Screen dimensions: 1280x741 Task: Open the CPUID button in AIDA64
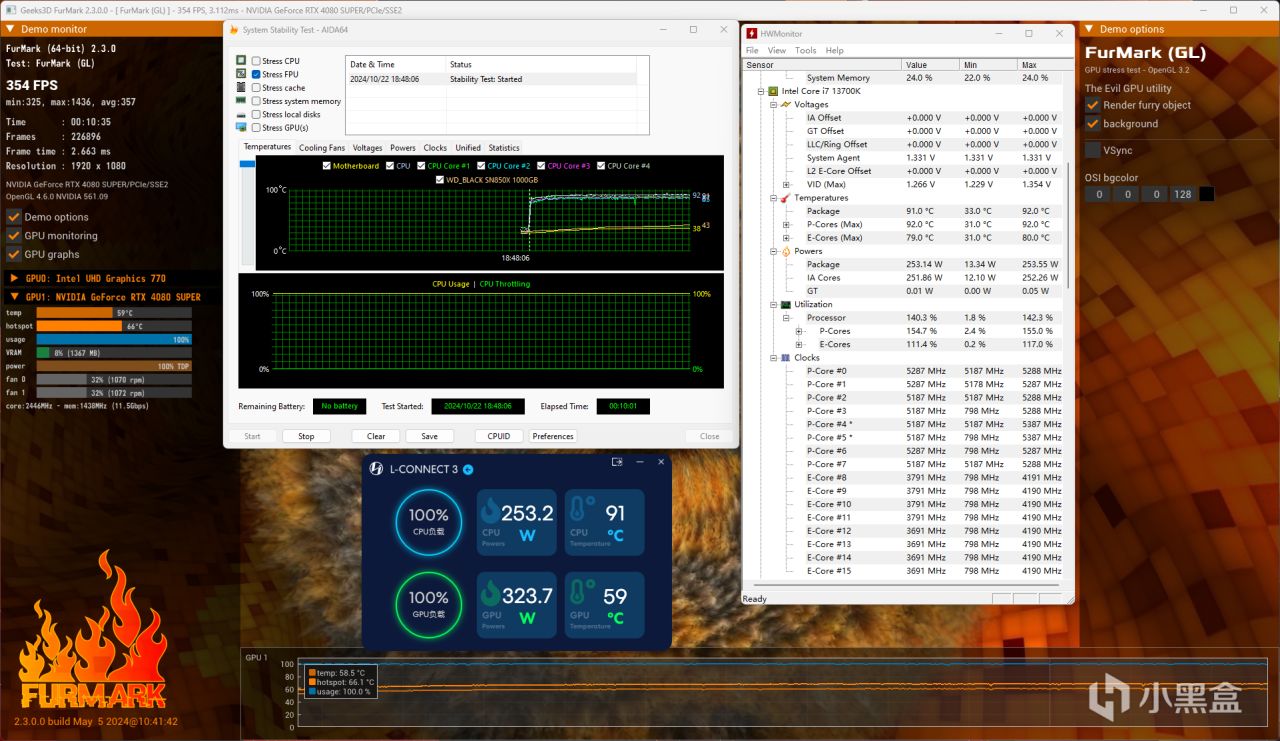click(x=499, y=436)
